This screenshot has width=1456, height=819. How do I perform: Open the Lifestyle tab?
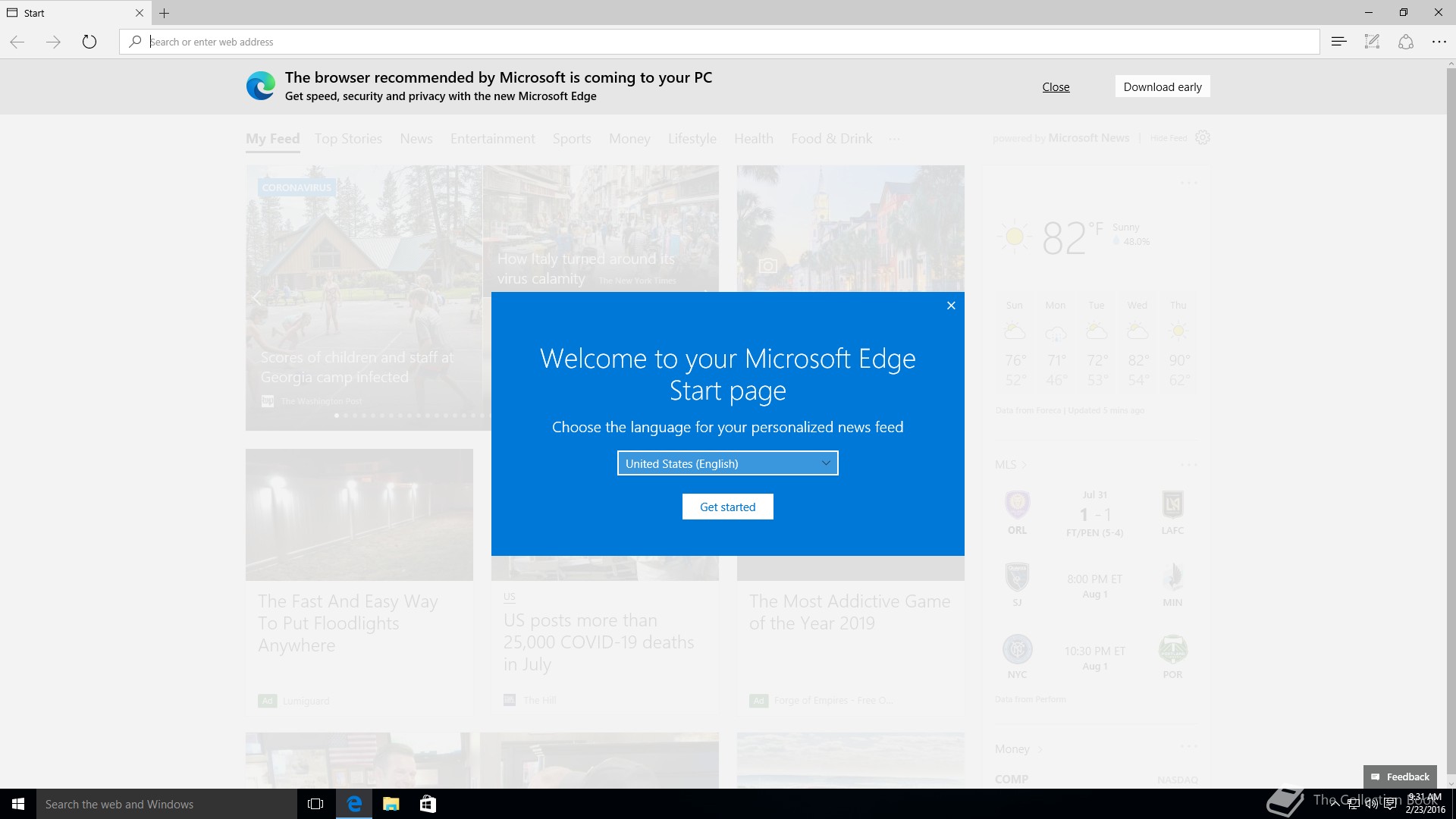click(x=692, y=139)
